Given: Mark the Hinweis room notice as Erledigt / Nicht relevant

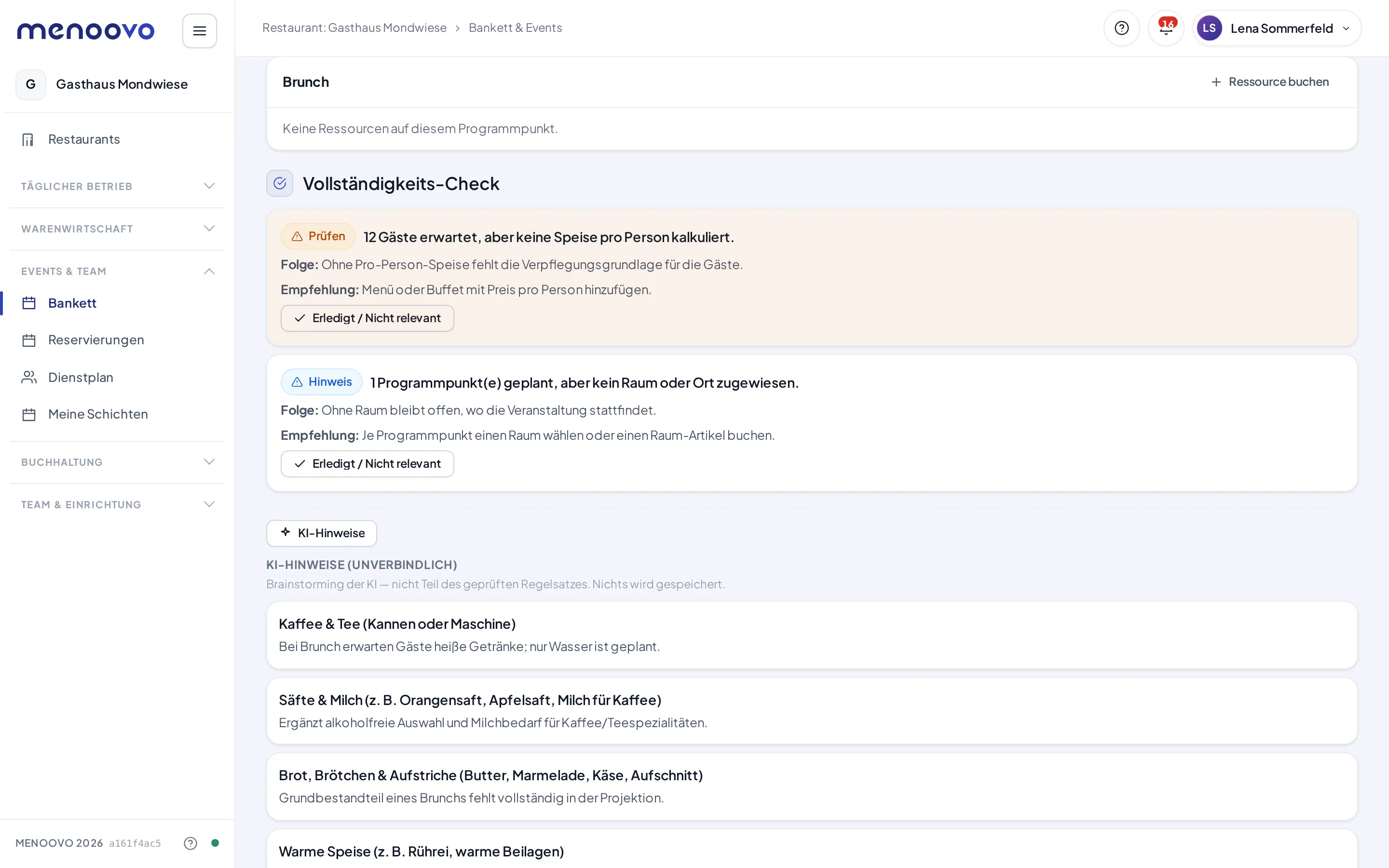Looking at the screenshot, I should [368, 464].
